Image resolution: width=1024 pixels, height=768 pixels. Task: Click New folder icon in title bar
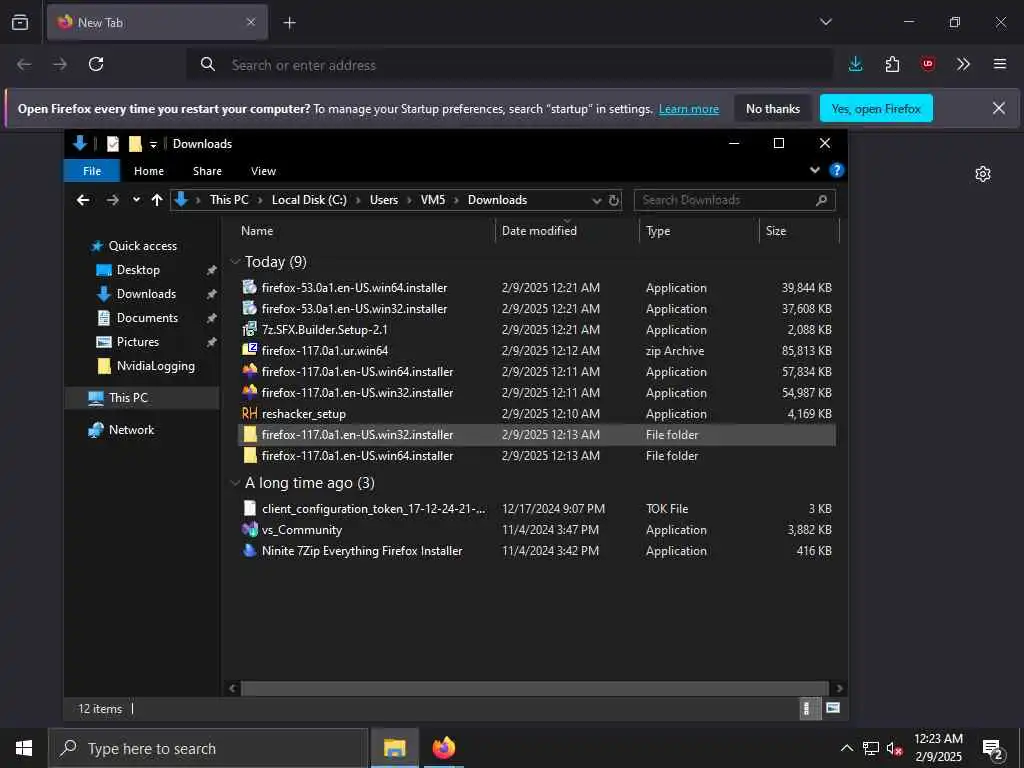(135, 144)
